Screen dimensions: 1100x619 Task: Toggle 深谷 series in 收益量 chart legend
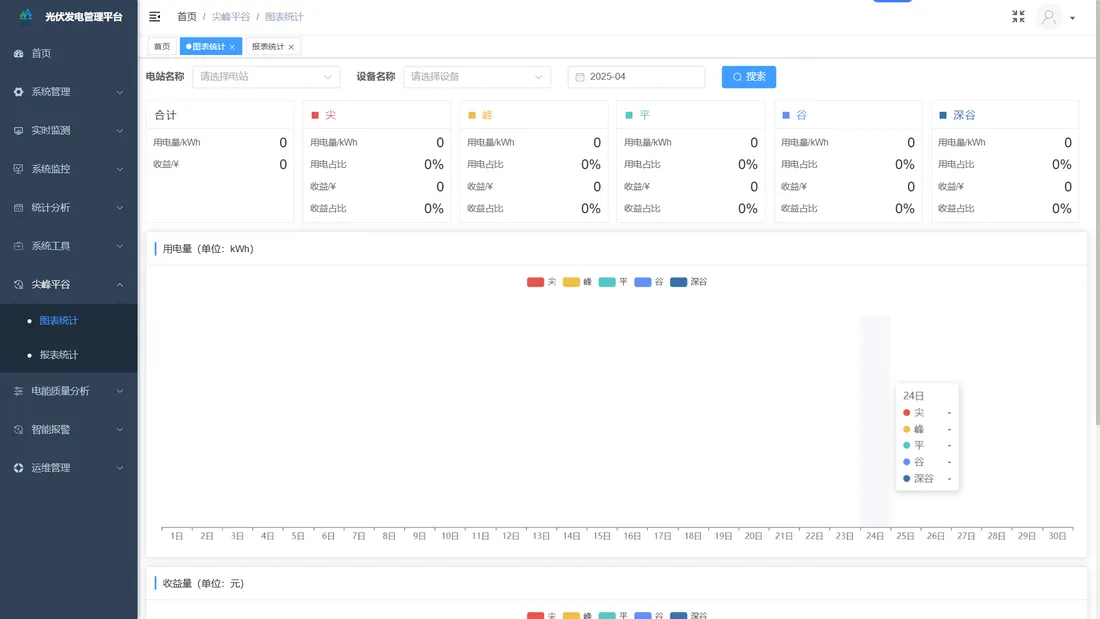pos(689,615)
